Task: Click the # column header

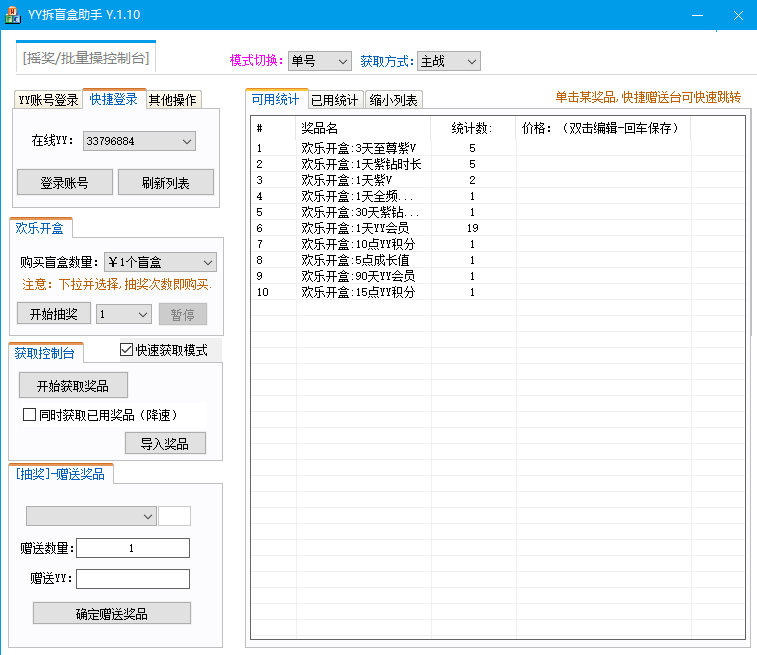Action: tap(273, 128)
